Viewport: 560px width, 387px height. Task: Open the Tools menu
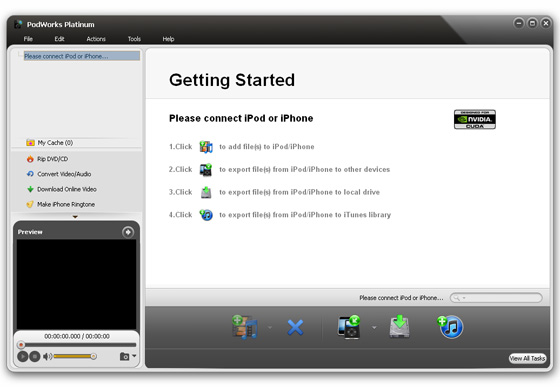pyautogui.click(x=134, y=39)
